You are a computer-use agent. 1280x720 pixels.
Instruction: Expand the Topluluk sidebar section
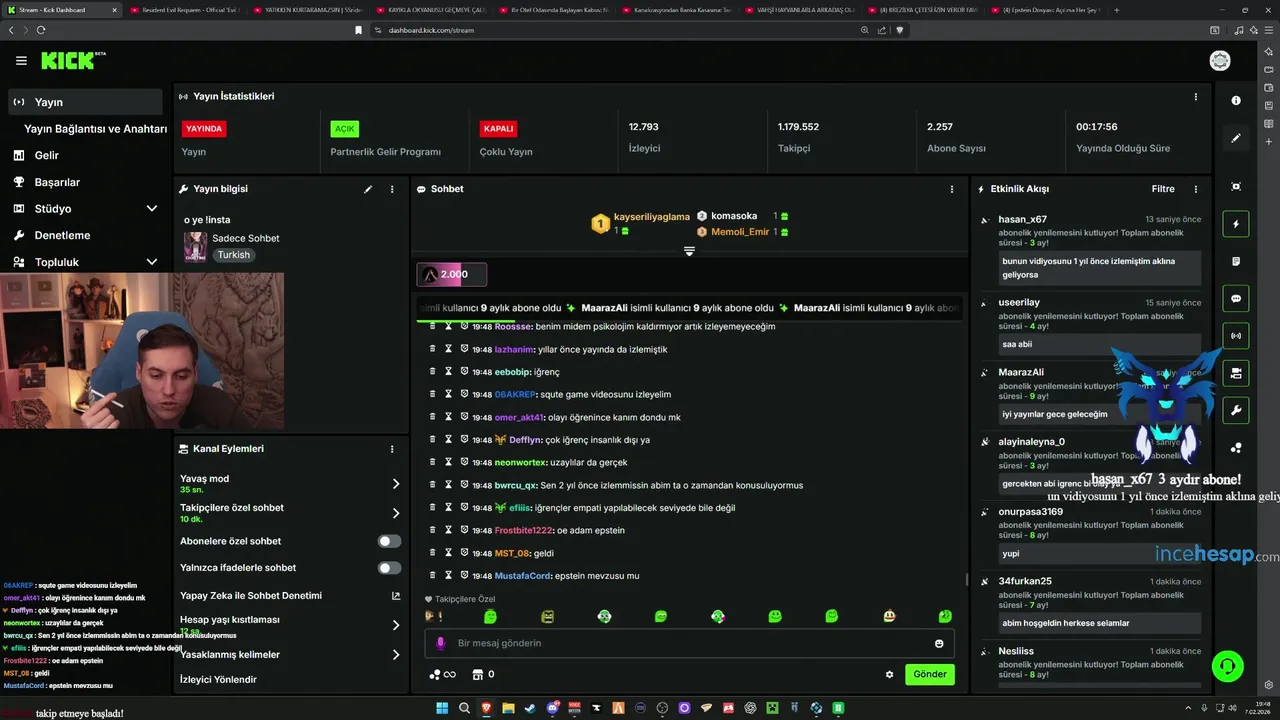[x=152, y=262]
